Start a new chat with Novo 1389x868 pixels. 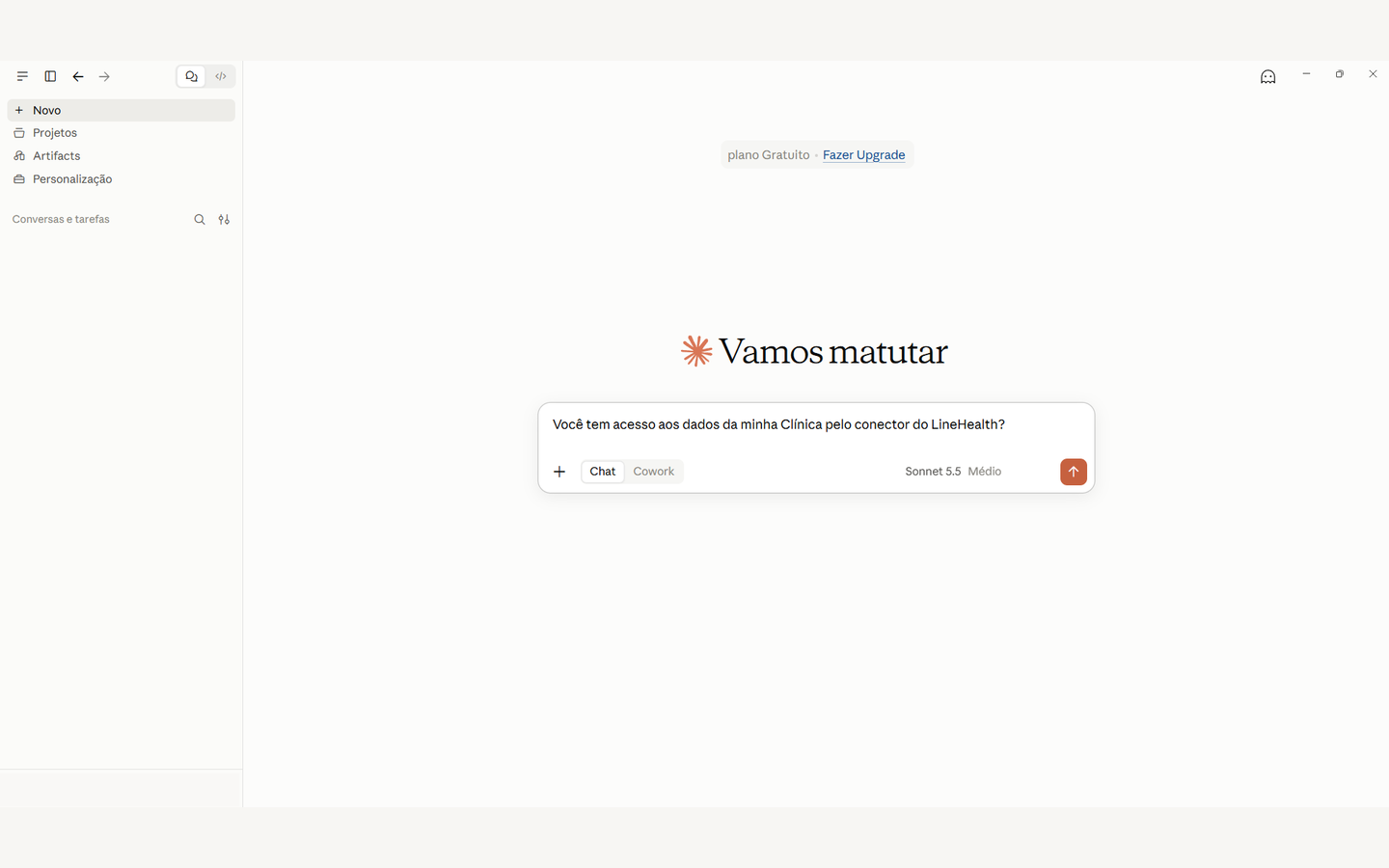pyautogui.click(x=122, y=110)
